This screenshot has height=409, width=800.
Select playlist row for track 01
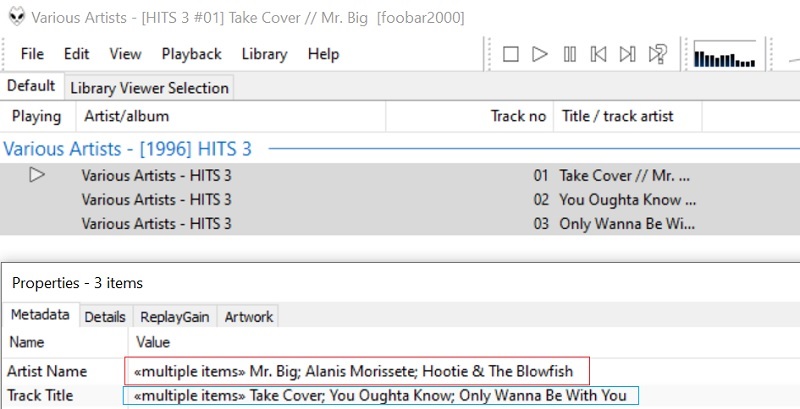click(x=400, y=175)
